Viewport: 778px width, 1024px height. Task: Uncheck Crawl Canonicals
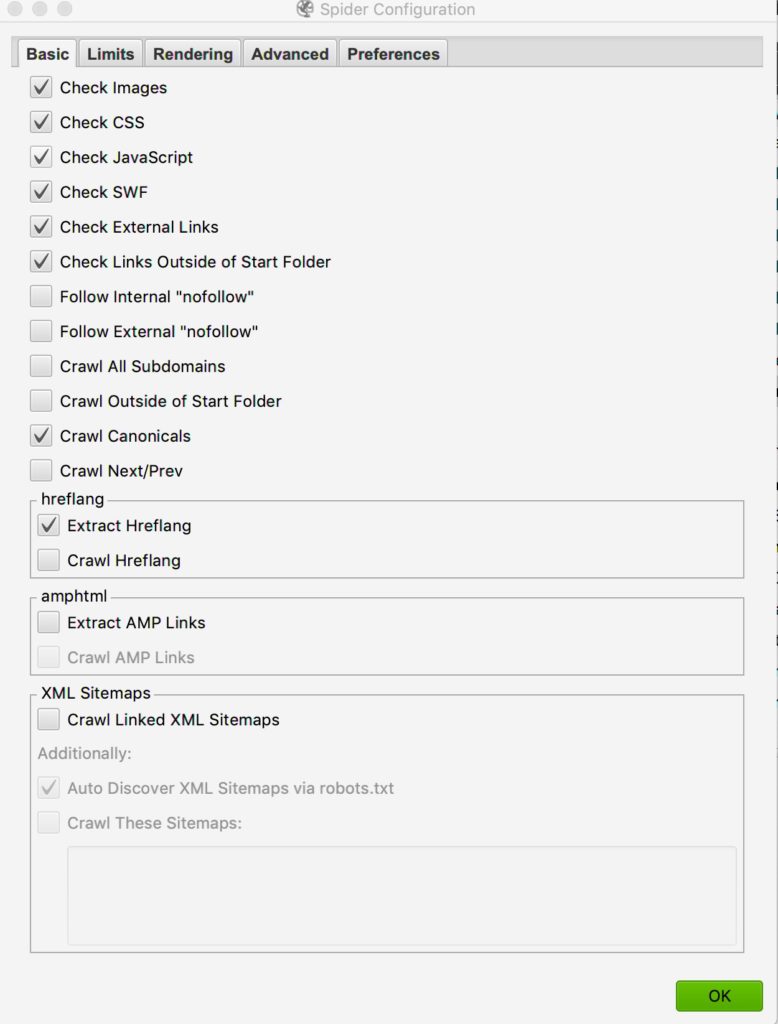click(41, 436)
